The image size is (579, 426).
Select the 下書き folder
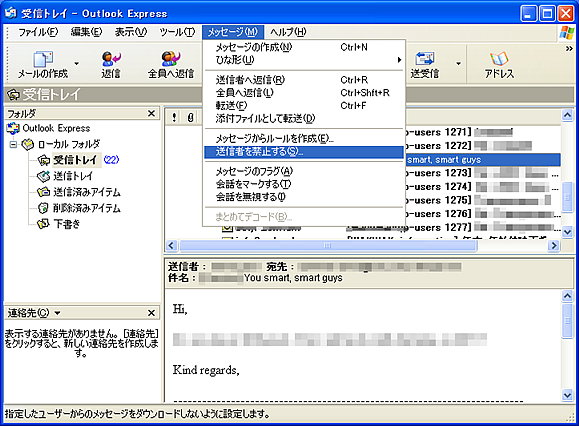(67, 224)
